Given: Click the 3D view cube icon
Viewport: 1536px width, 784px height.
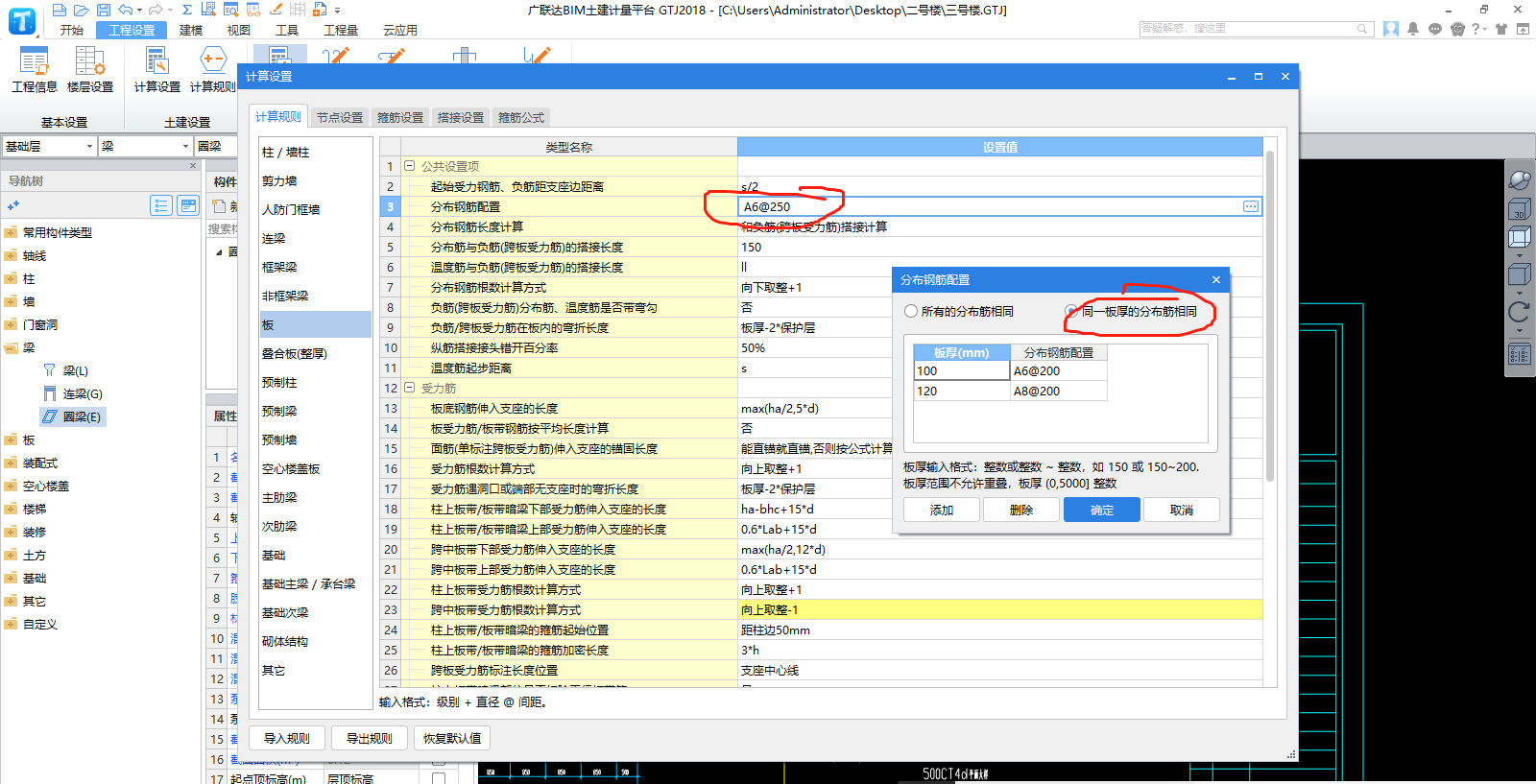Looking at the screenshot, I should click(x=1520, y=209).
